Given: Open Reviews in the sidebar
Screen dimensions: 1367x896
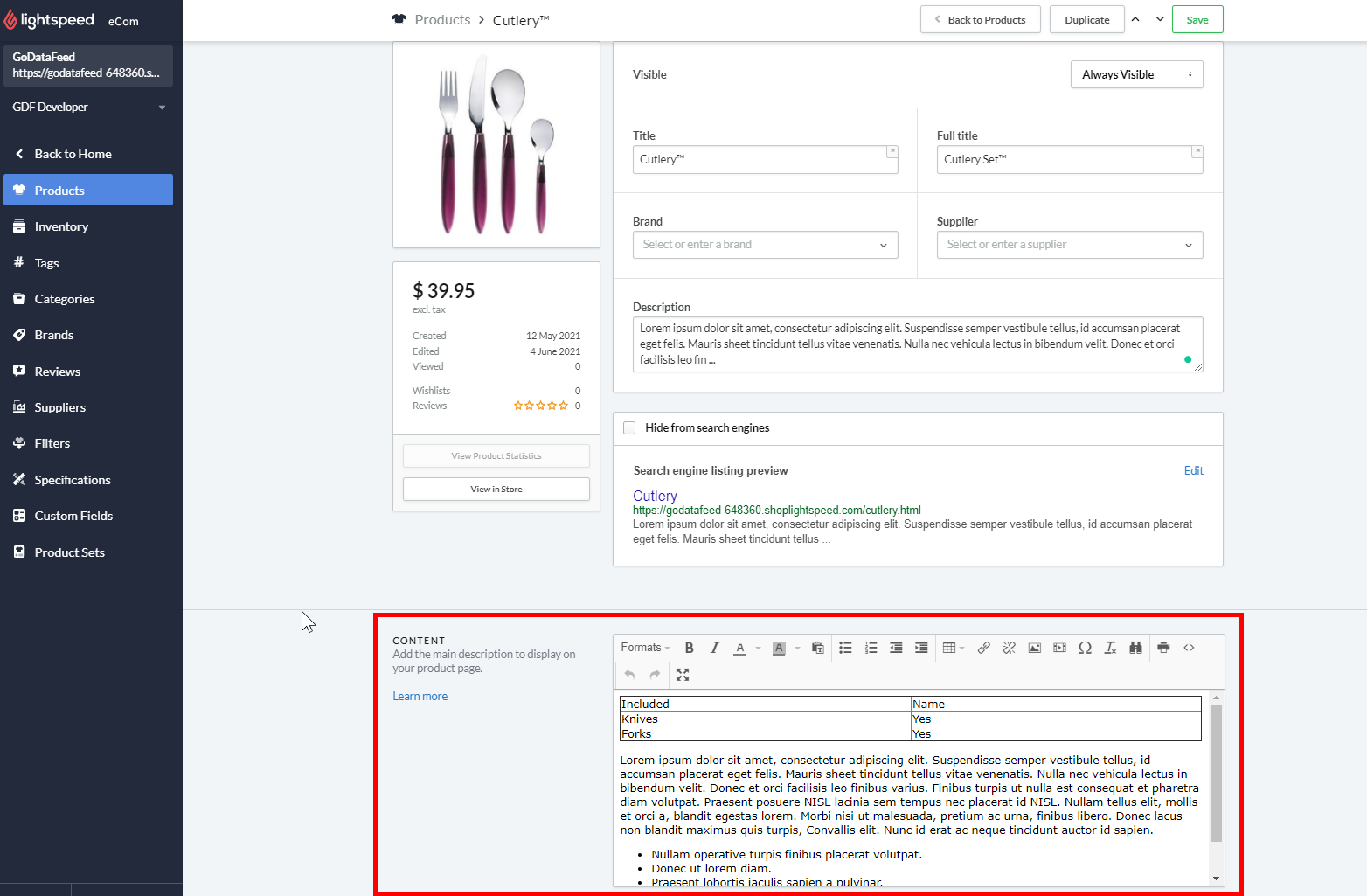Looking at the screenshot, I should click(x=87, y=372).
